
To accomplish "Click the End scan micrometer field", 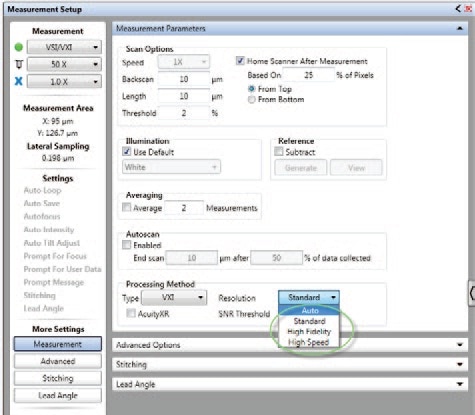I will pyautogui.click(x=192, y=258).
